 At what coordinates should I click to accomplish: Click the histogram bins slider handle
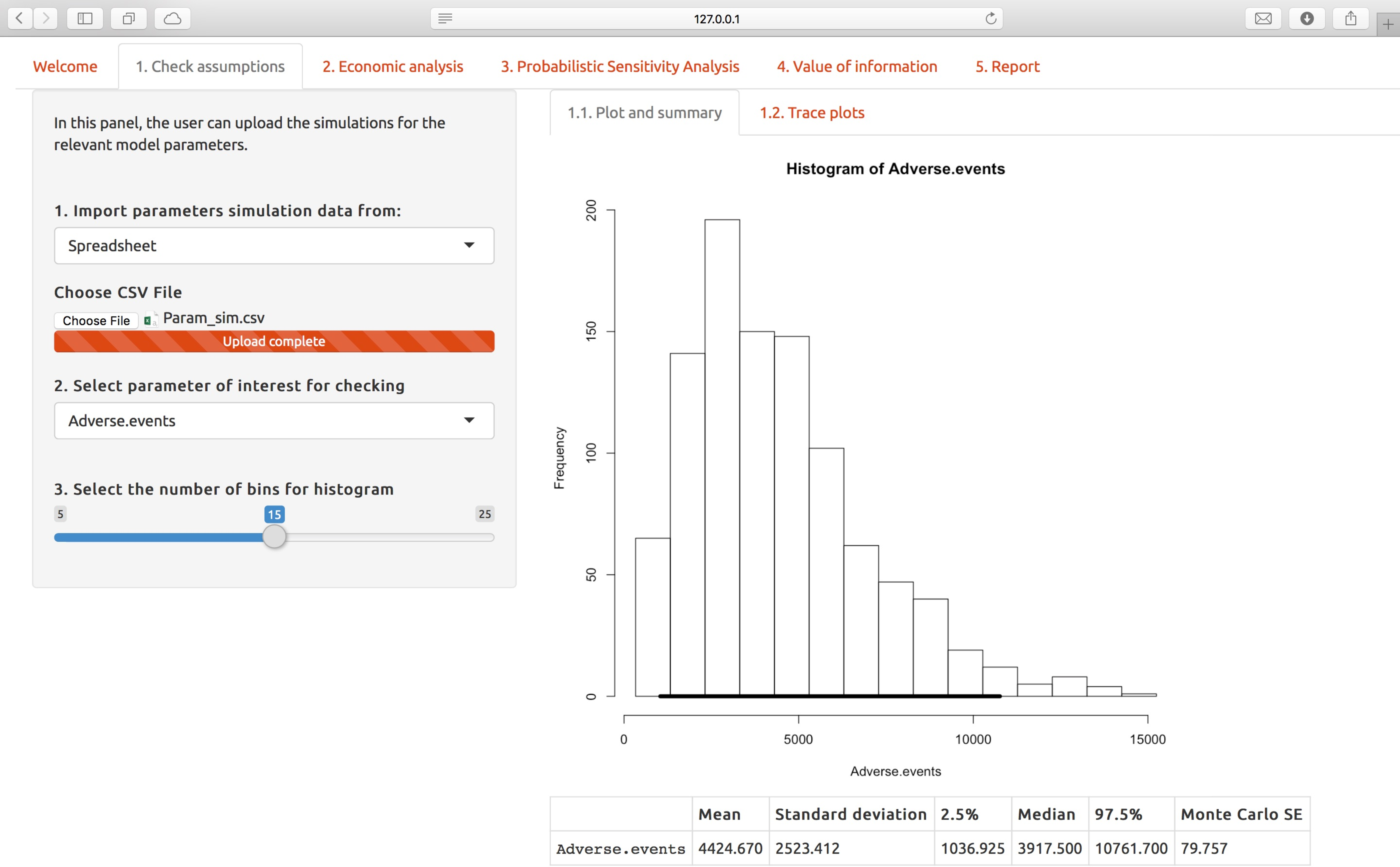pos(274,537)
